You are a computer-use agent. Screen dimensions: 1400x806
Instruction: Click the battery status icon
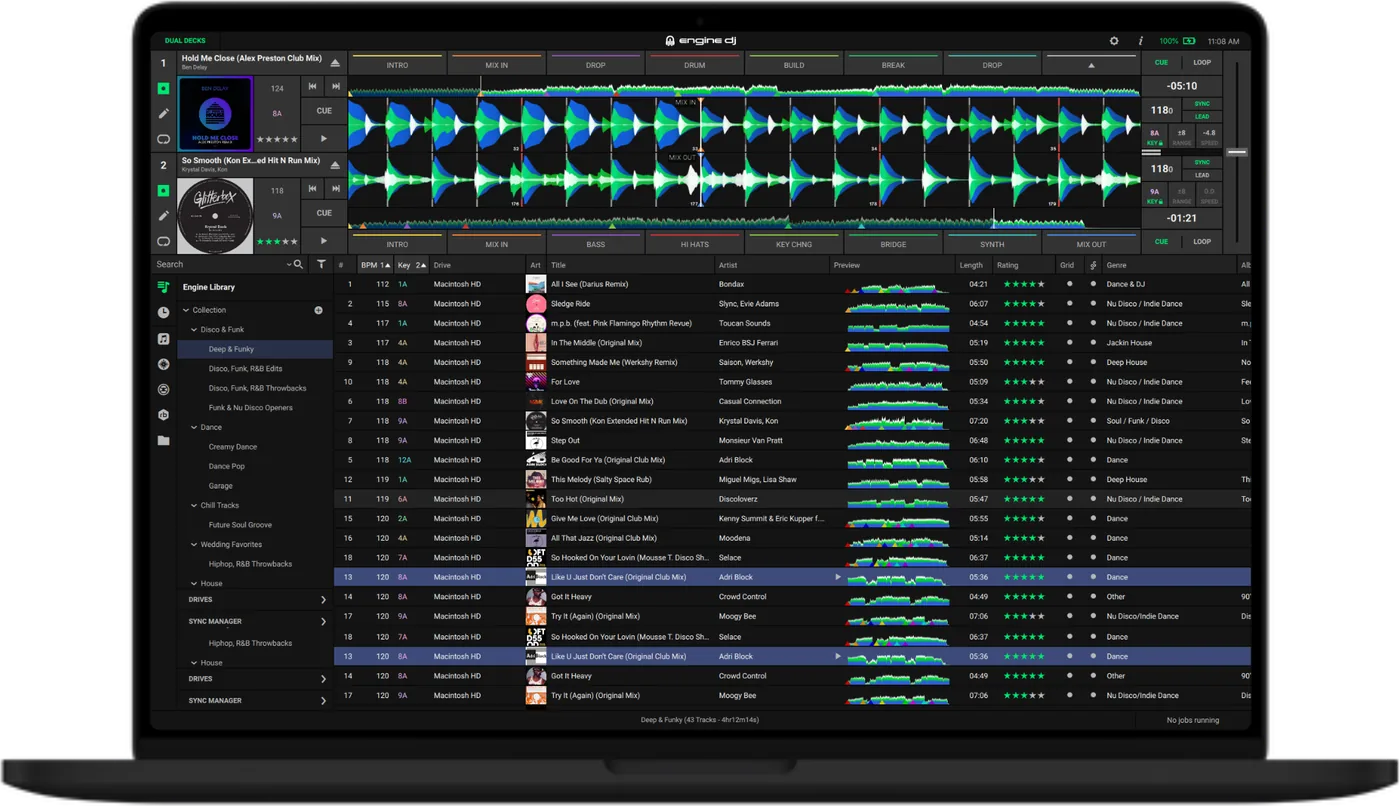pyautogui.click(x=1189, y=41)
